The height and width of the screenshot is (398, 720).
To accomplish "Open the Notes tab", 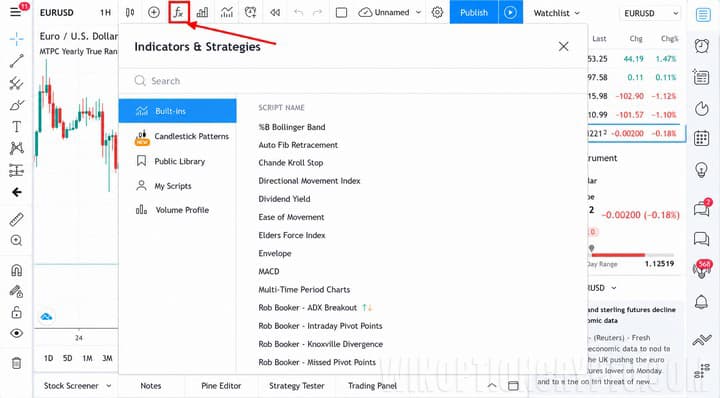I will click(151, 386).
